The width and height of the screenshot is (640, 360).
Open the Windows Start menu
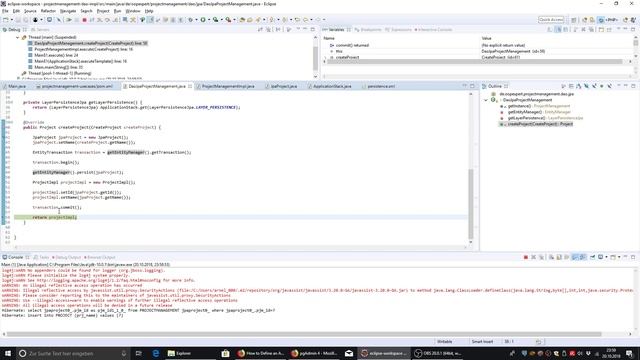(x=8, y=353)
